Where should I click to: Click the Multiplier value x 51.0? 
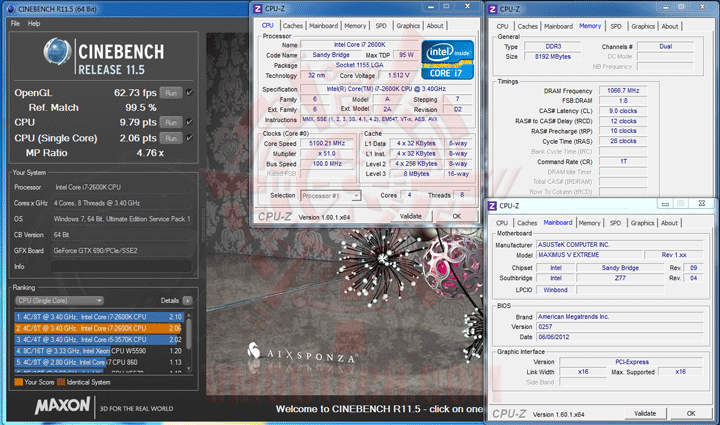coord(327,153)
